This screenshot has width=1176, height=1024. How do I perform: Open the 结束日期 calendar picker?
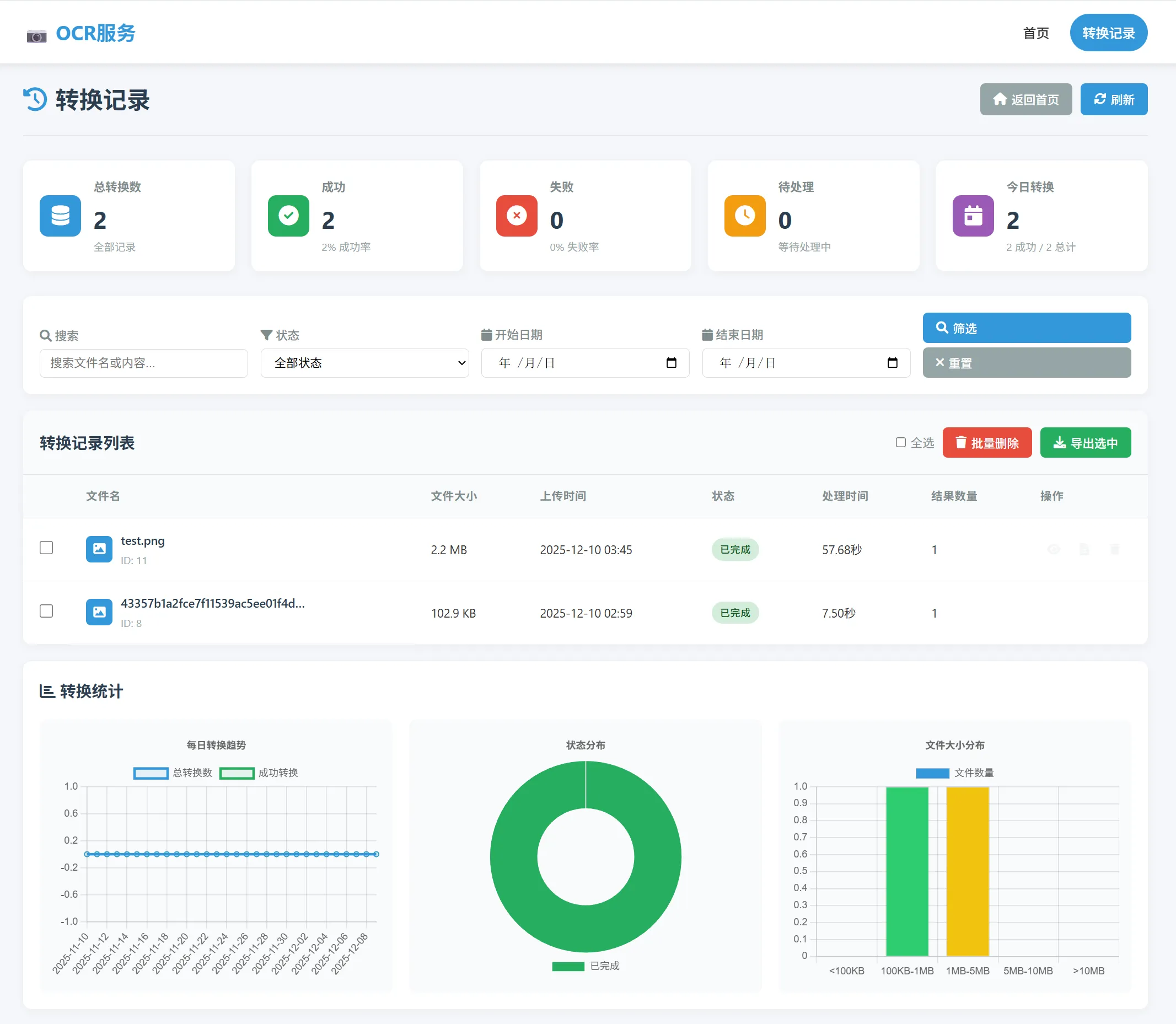892,363
